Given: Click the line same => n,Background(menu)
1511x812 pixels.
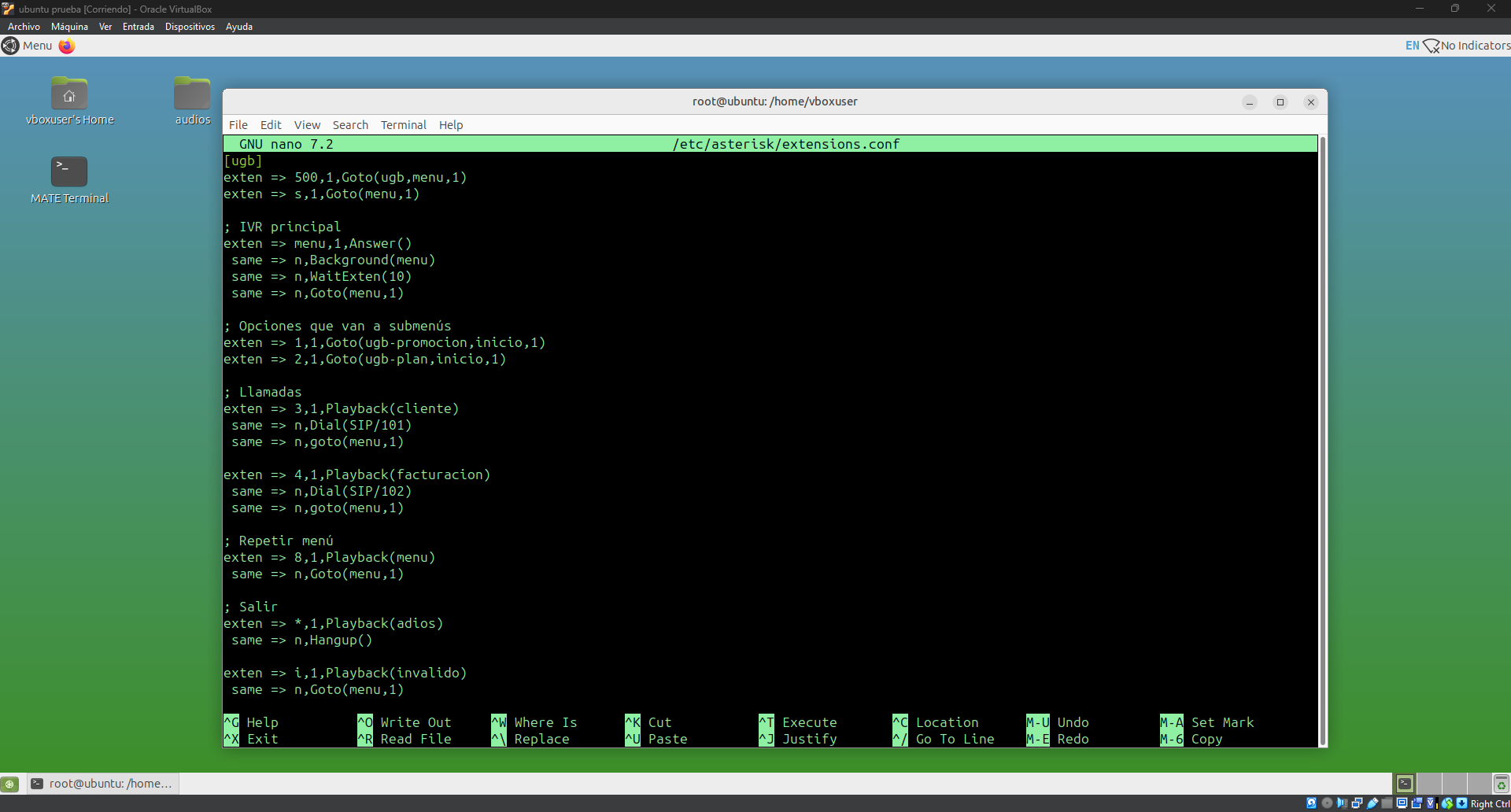Looking at the screenshot, I should pos(334,260).
